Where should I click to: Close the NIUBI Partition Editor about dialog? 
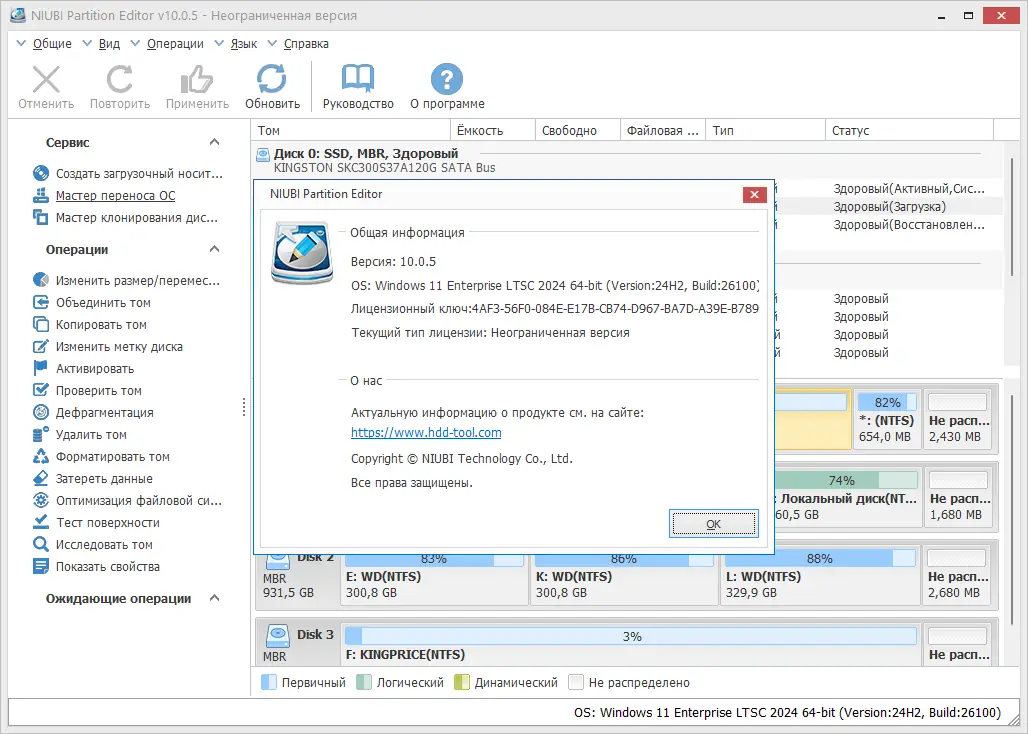[x=754, y=194]
